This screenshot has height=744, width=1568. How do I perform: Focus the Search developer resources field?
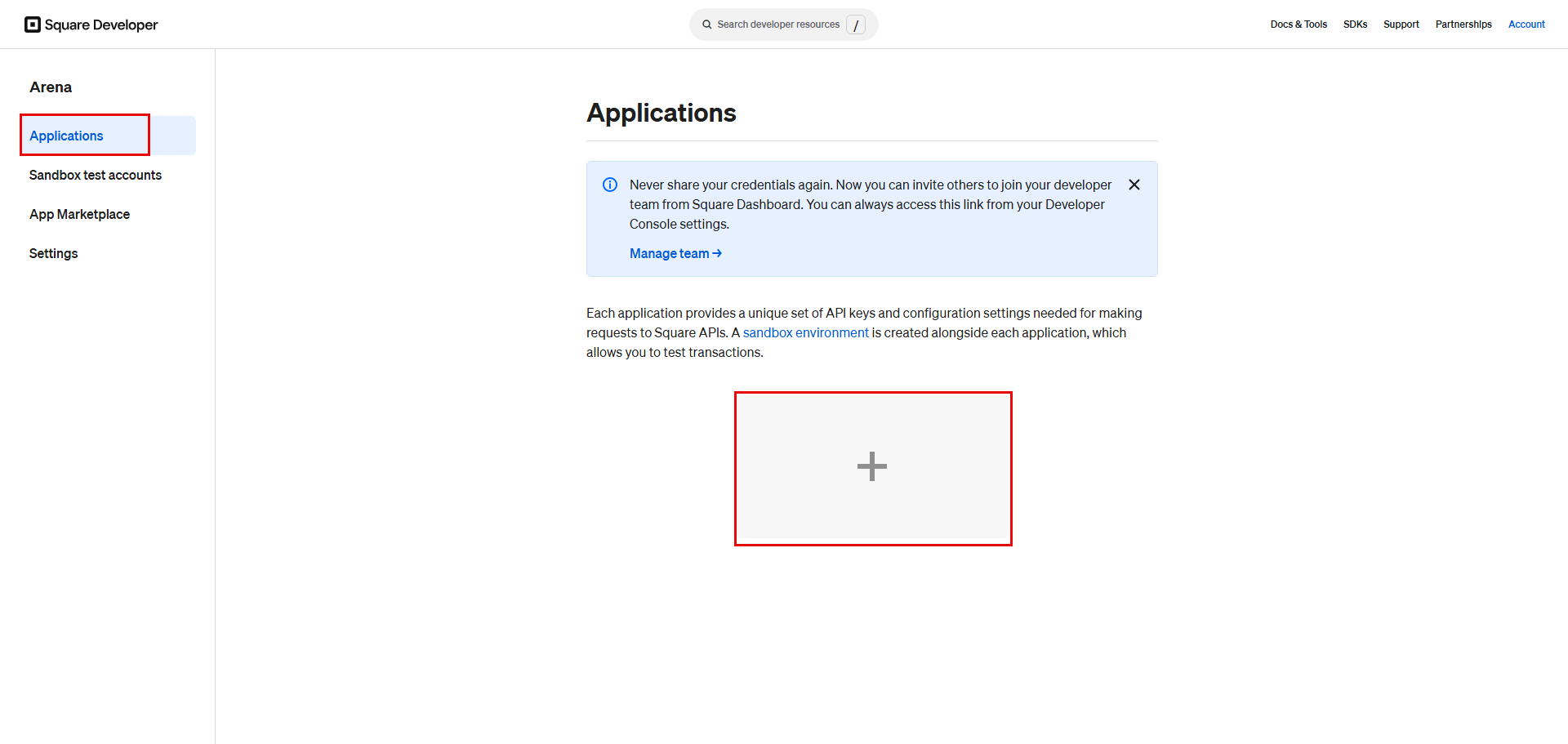coord(784,25)
